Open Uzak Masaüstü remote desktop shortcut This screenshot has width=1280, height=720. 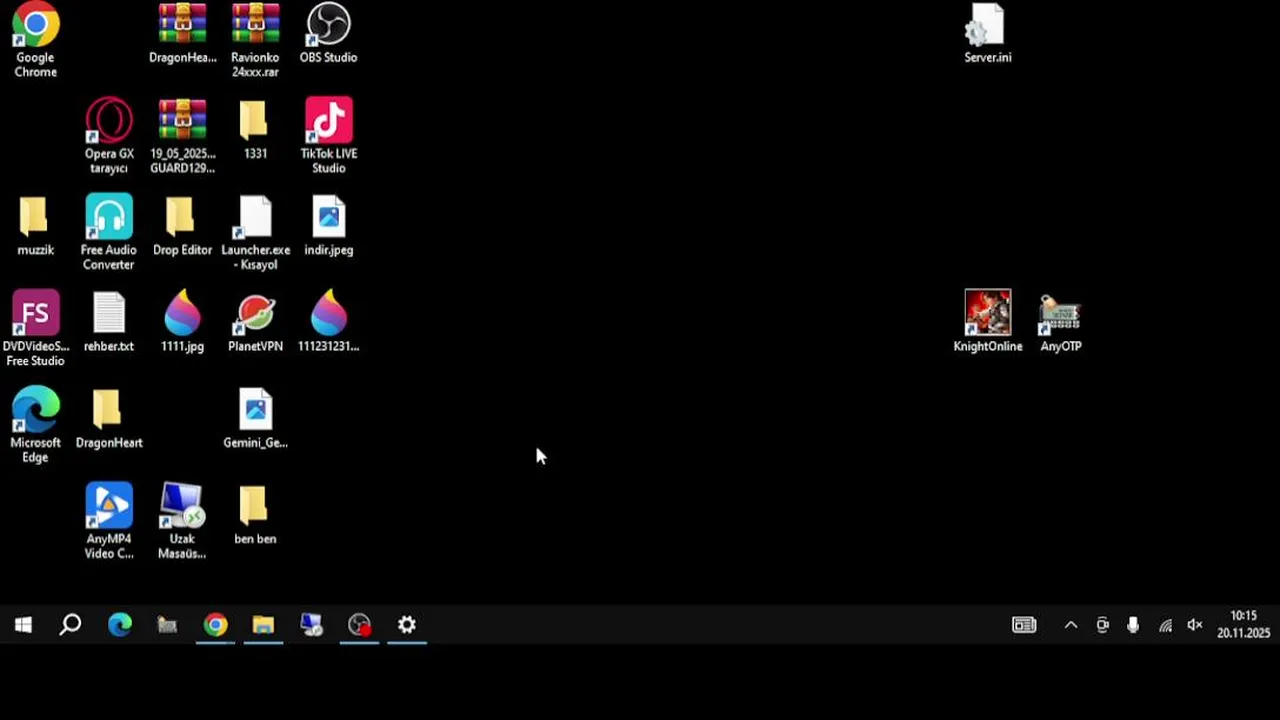182,521
